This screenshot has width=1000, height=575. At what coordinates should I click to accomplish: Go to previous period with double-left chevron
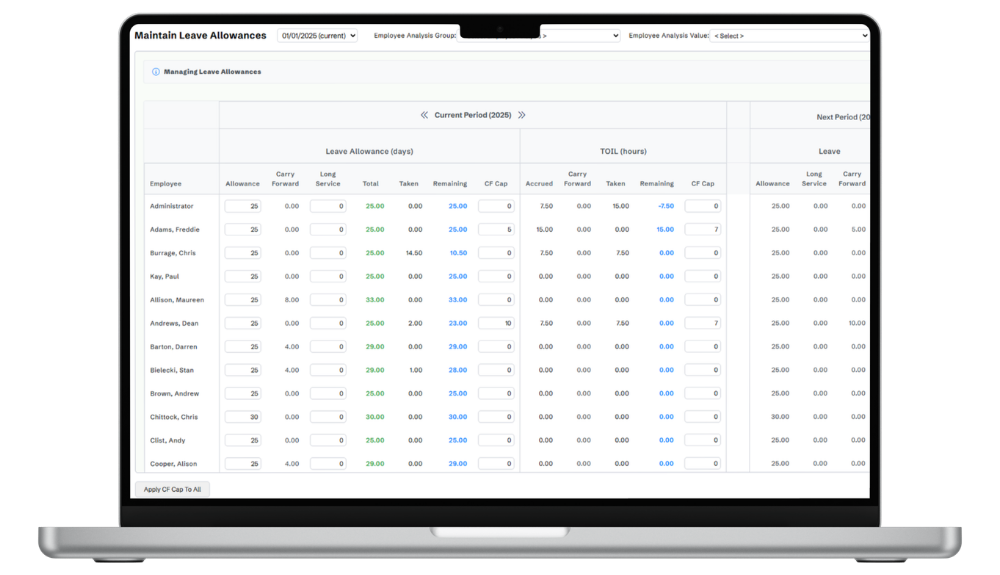click(x=424, y=115)
